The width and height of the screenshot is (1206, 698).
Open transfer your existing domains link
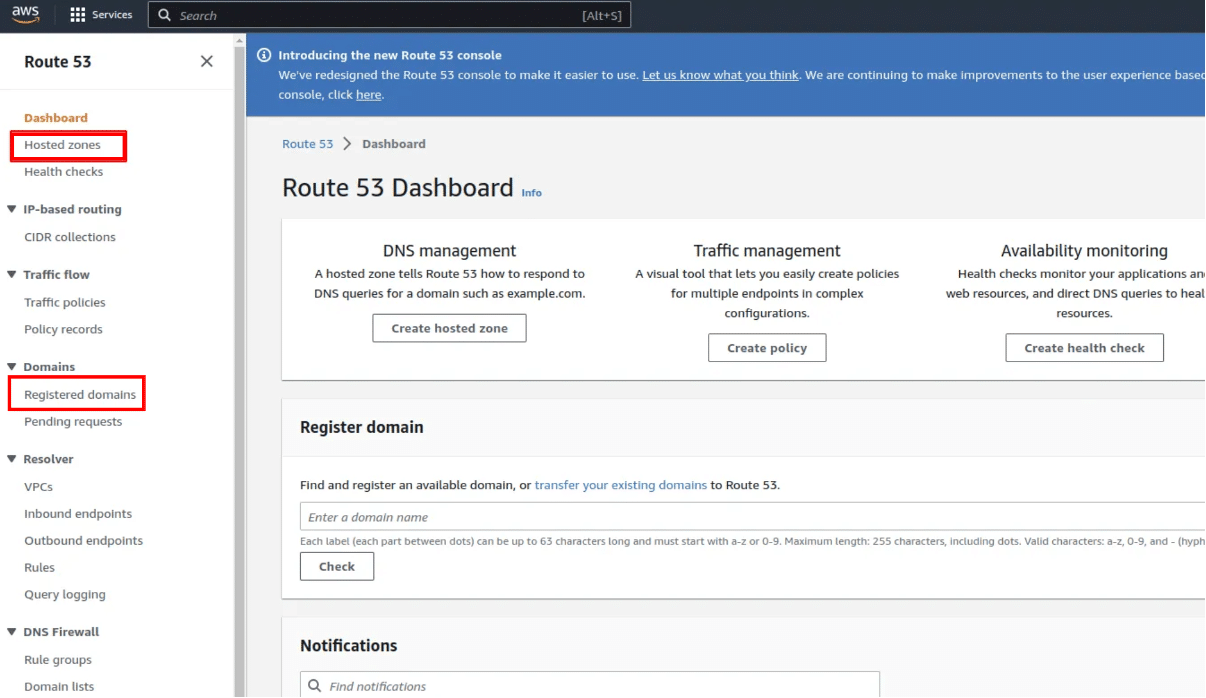(x=620, y=485)
